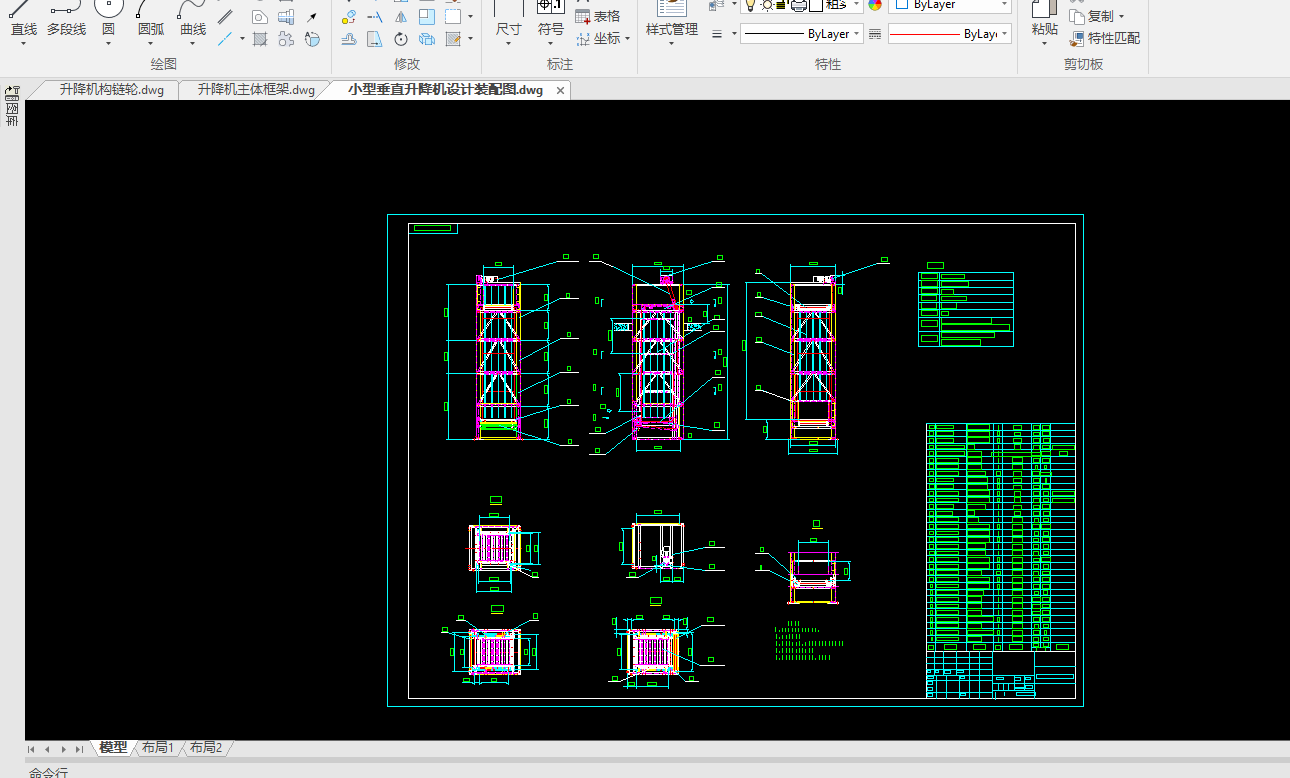1290x778 pixels.
Task: Click the mirror icon in 修改 panel
Action: coord(401,17)
